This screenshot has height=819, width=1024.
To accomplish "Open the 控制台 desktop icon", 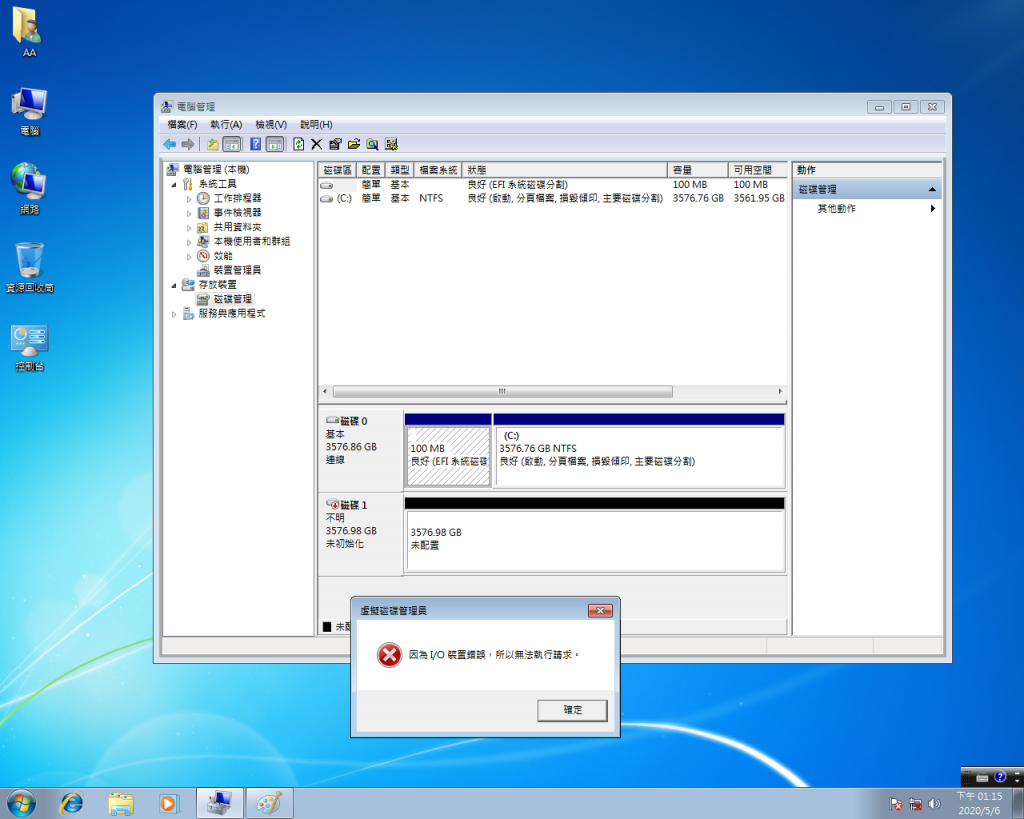I will point(29,347).
